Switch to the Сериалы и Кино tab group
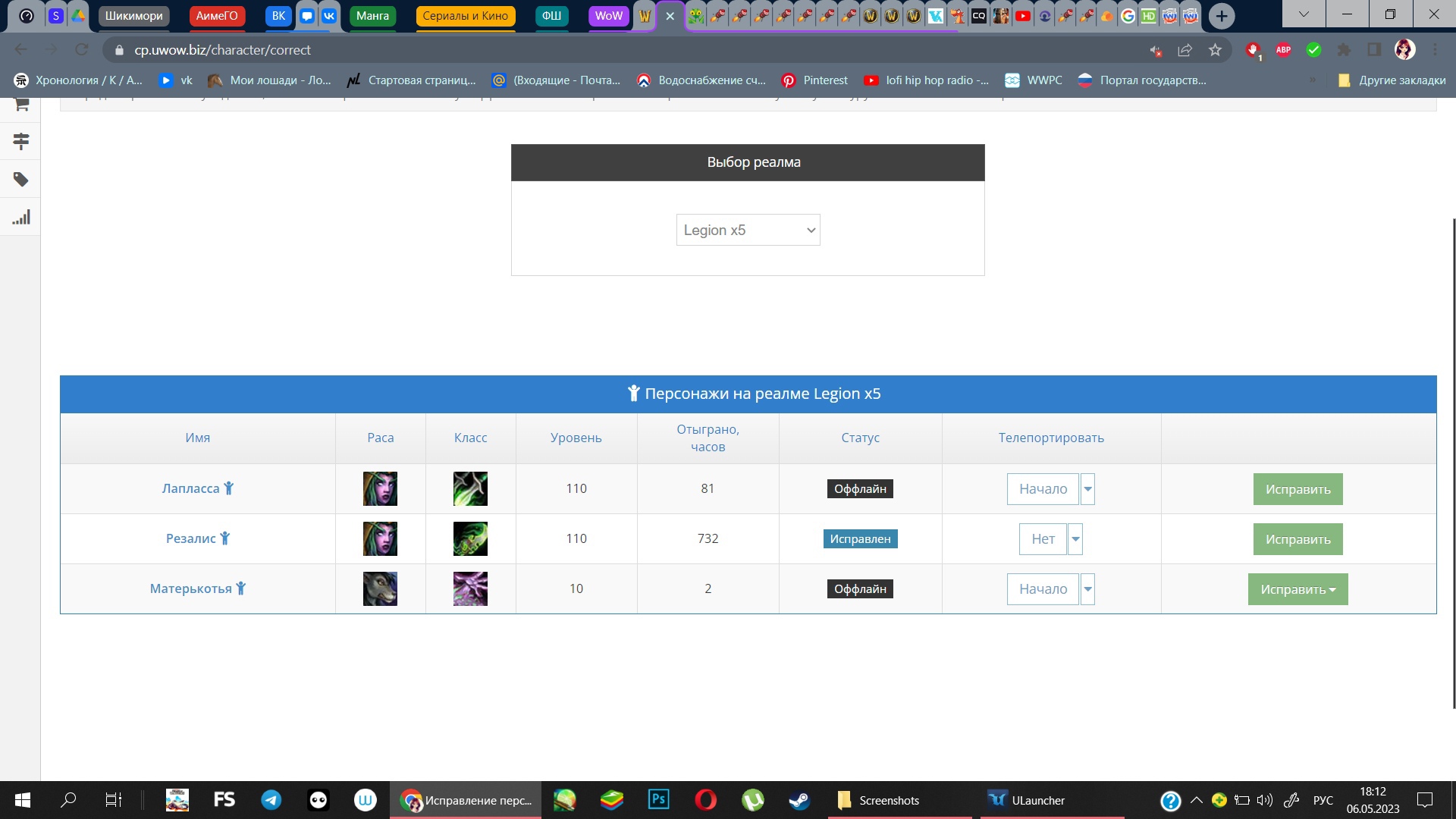This screenshot has width=1456, height=819. point(465,16)
